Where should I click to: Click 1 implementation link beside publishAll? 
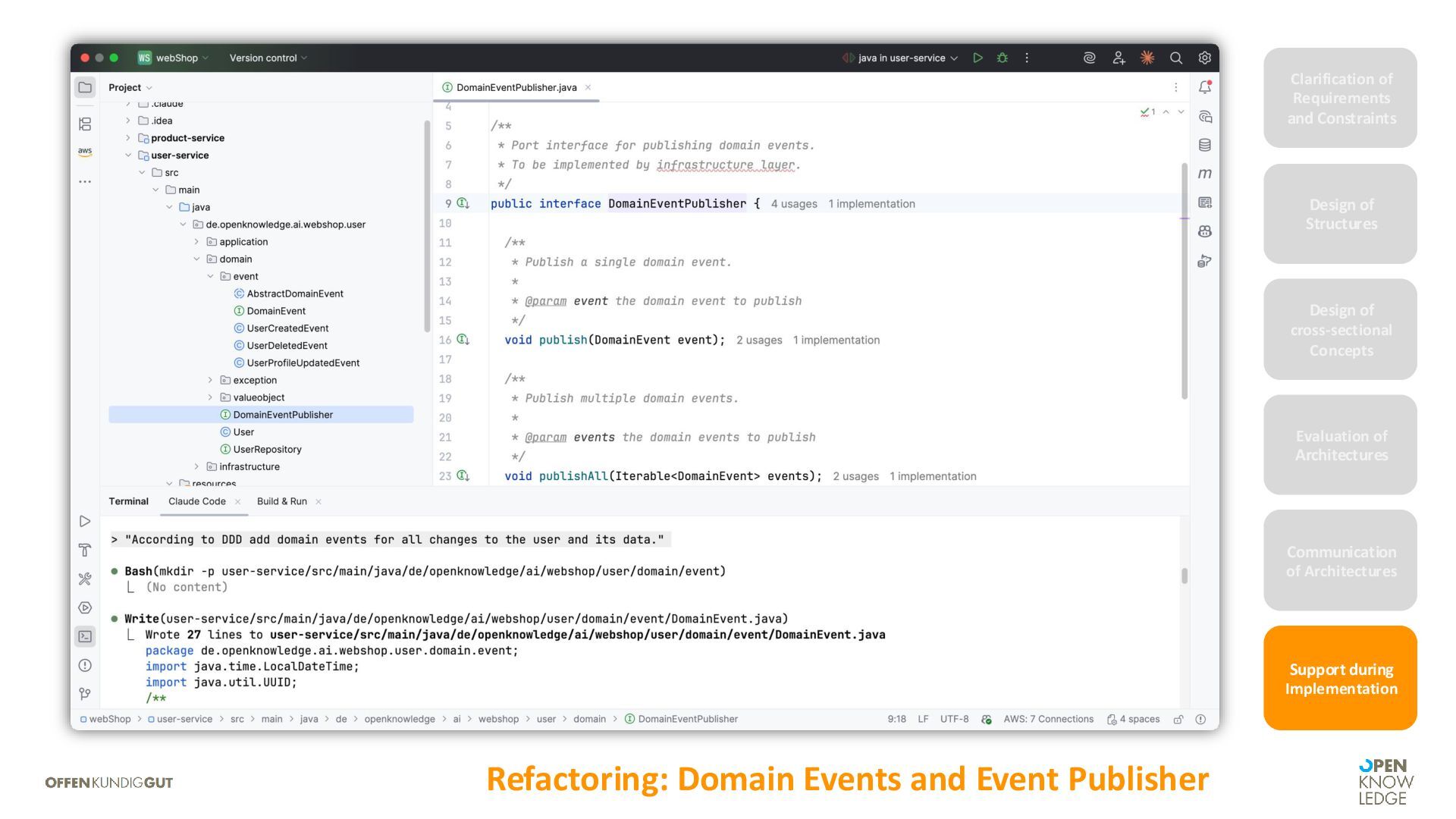[932, 476]
